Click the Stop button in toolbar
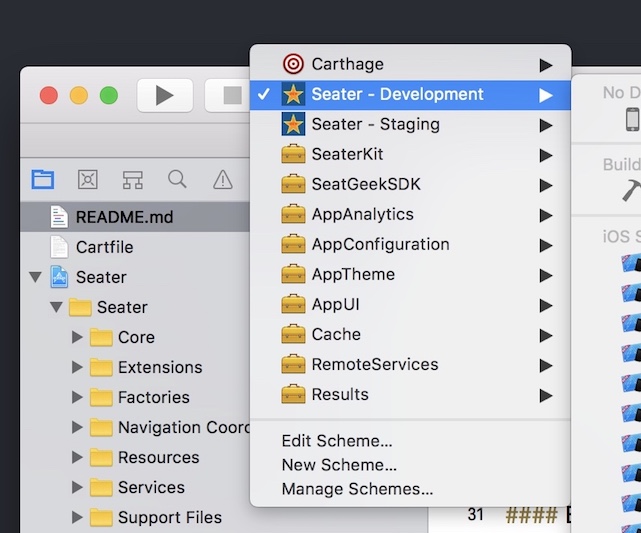641x533 pixels. point(228,95)
